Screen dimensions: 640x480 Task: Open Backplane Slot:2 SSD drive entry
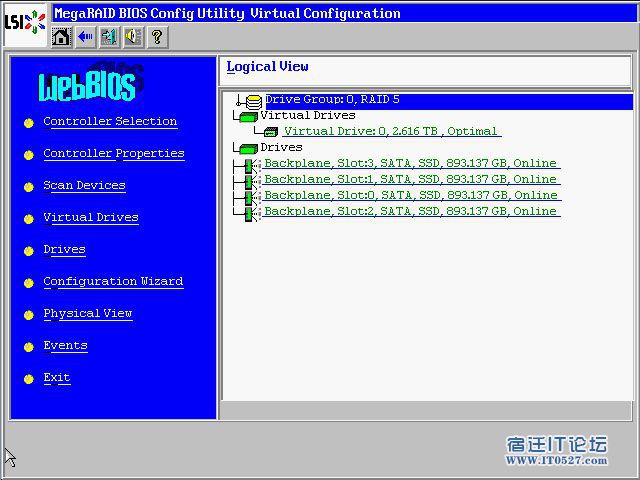pos(411,211)
